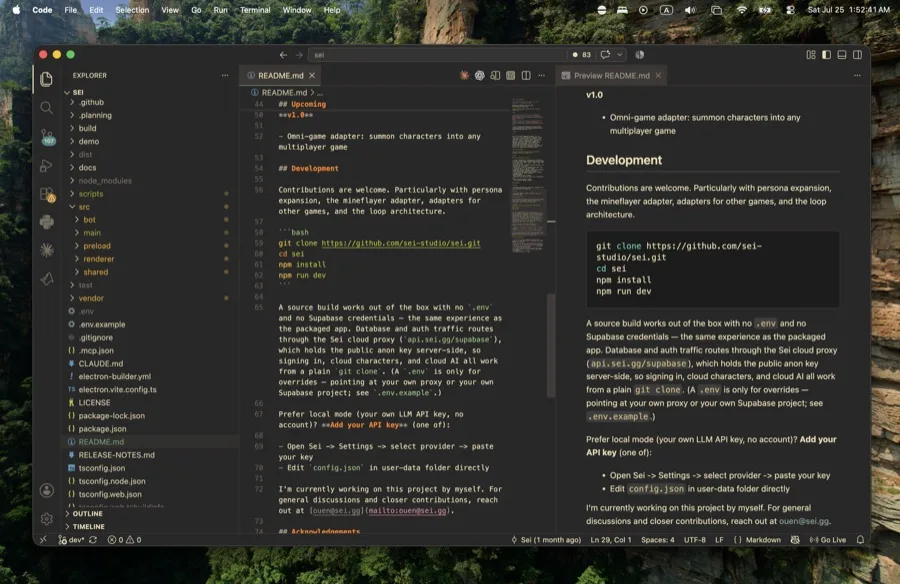Click the editor minimap
900x584 pixels.
click(528, 175)
